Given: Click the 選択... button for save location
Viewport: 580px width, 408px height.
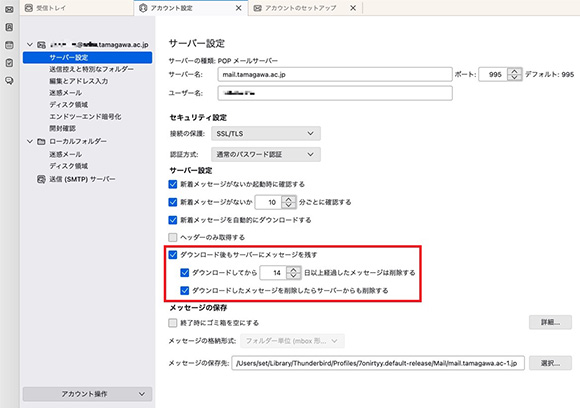Looking at the screenshot, I should click(550, 363).
